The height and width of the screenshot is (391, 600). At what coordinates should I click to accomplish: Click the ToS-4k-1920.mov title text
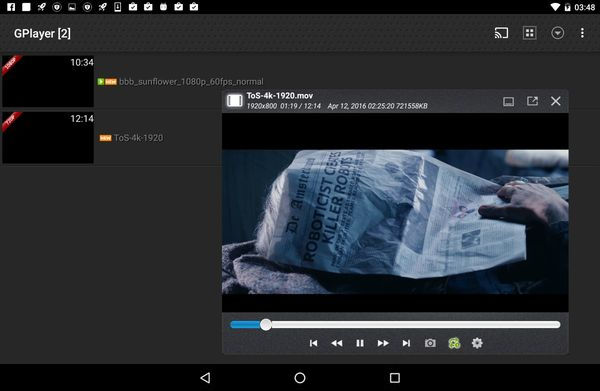279,96
